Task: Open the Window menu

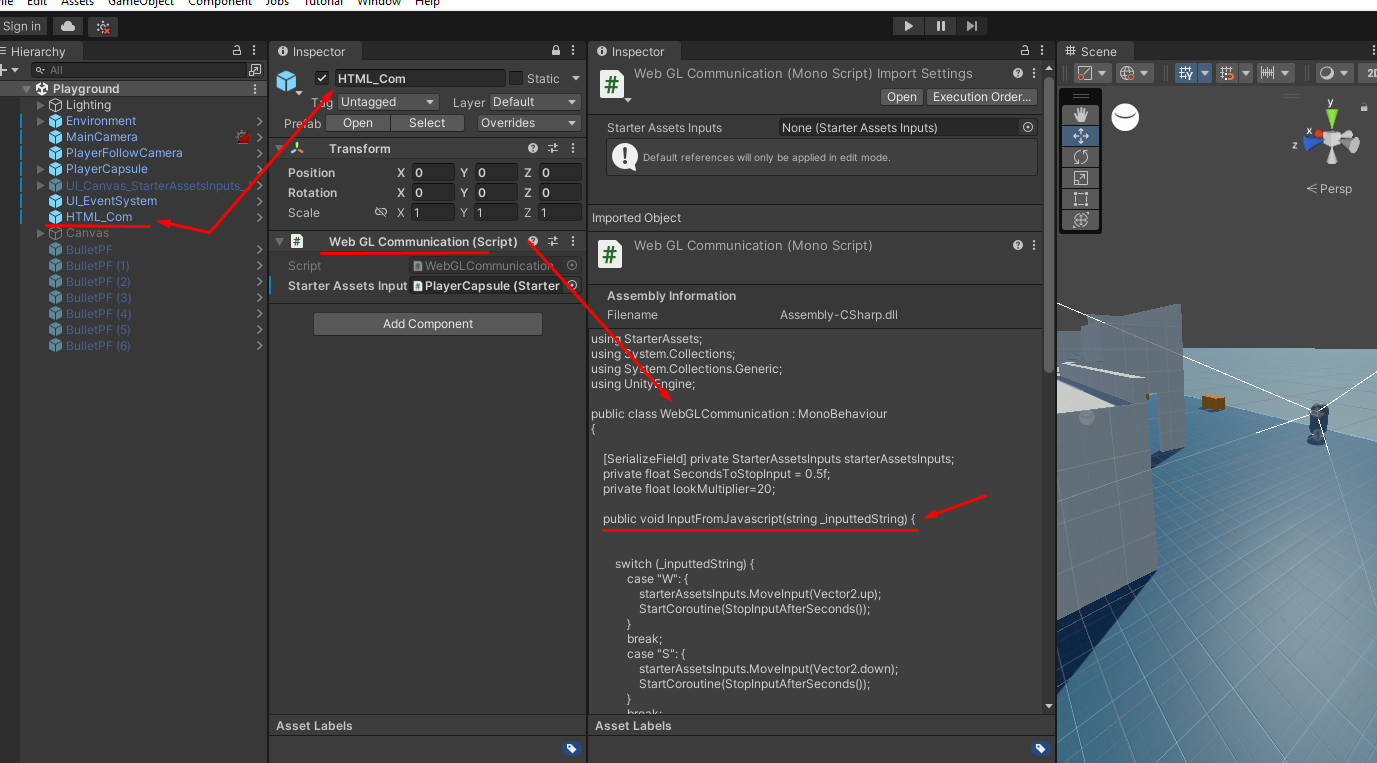Action: point(379,4)
